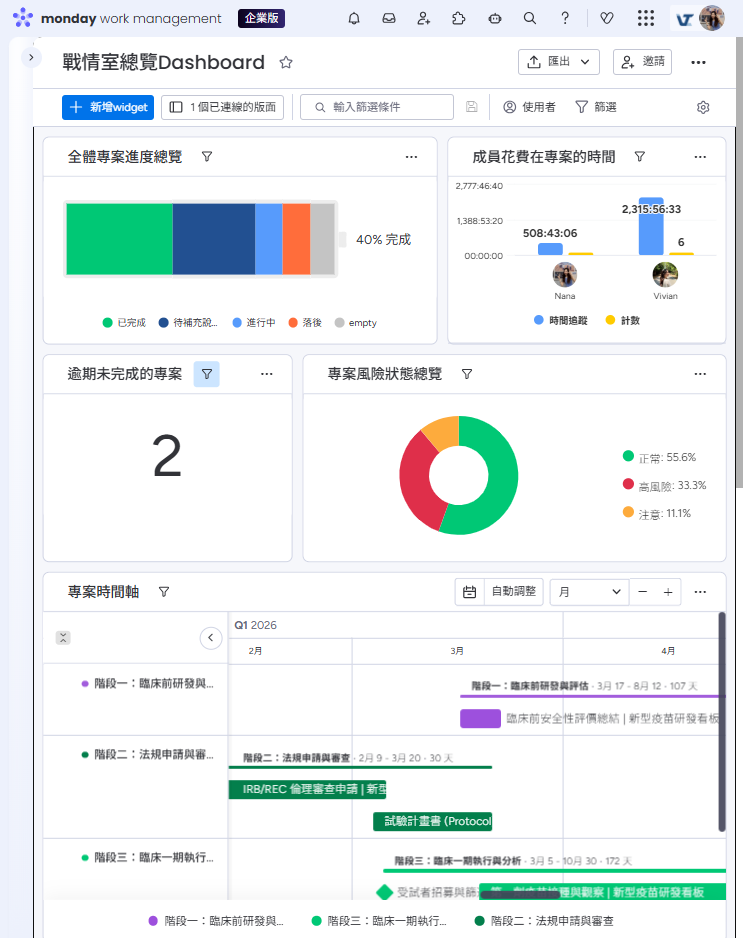743x938 pixels.
Task: Toggle 已完成 legend in progress widget
Action: 124,323
